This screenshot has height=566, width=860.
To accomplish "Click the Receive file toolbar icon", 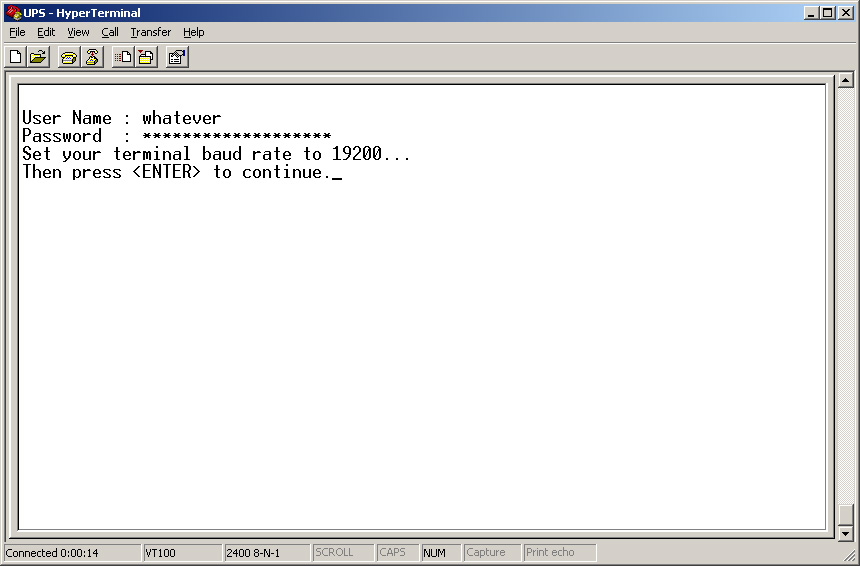I will (146, 57).
